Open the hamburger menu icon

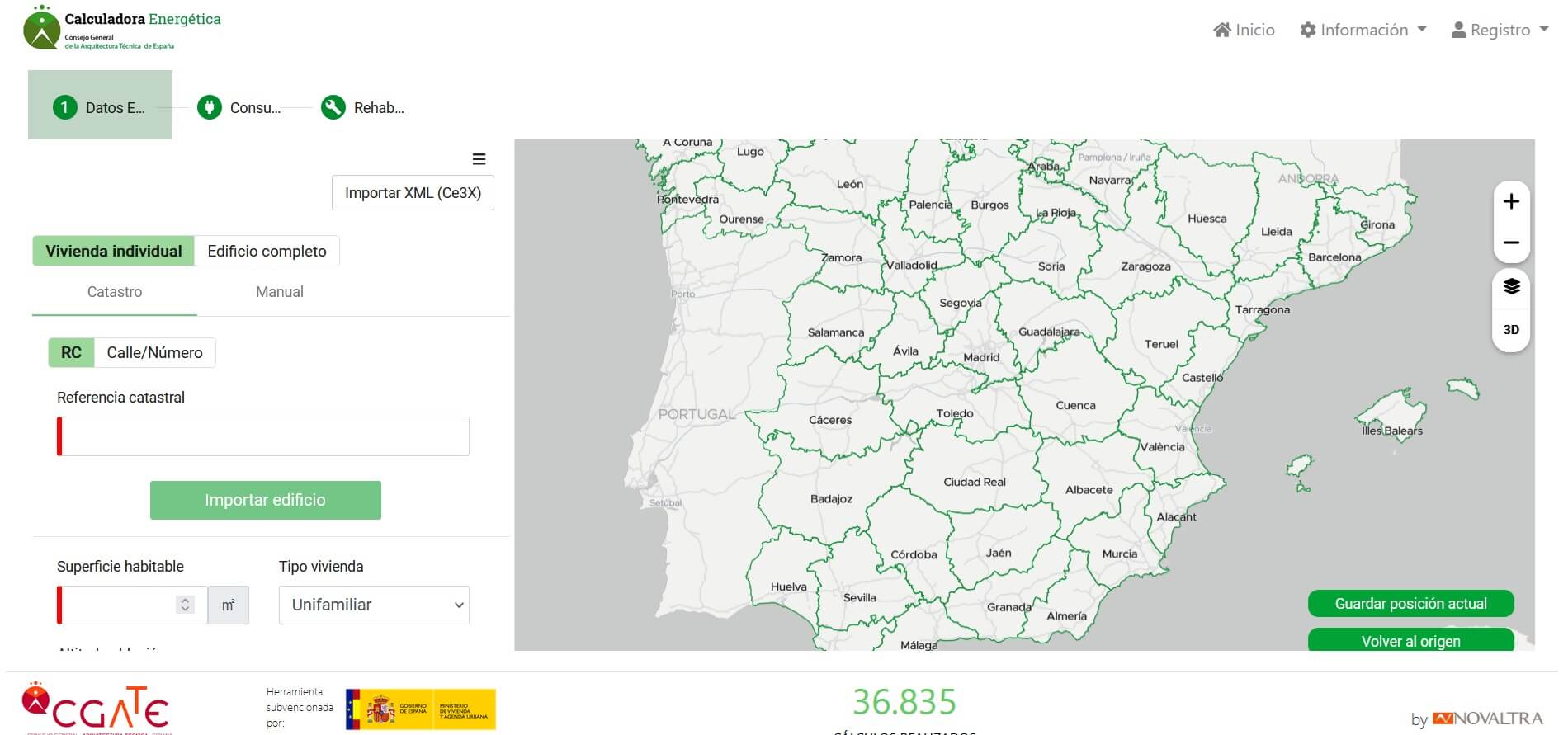479,159
